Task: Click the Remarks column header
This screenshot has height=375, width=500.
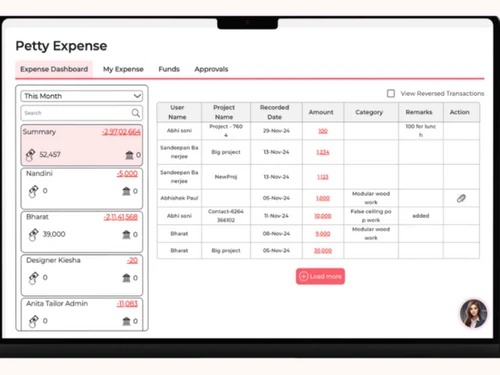Action: point(421,112)
